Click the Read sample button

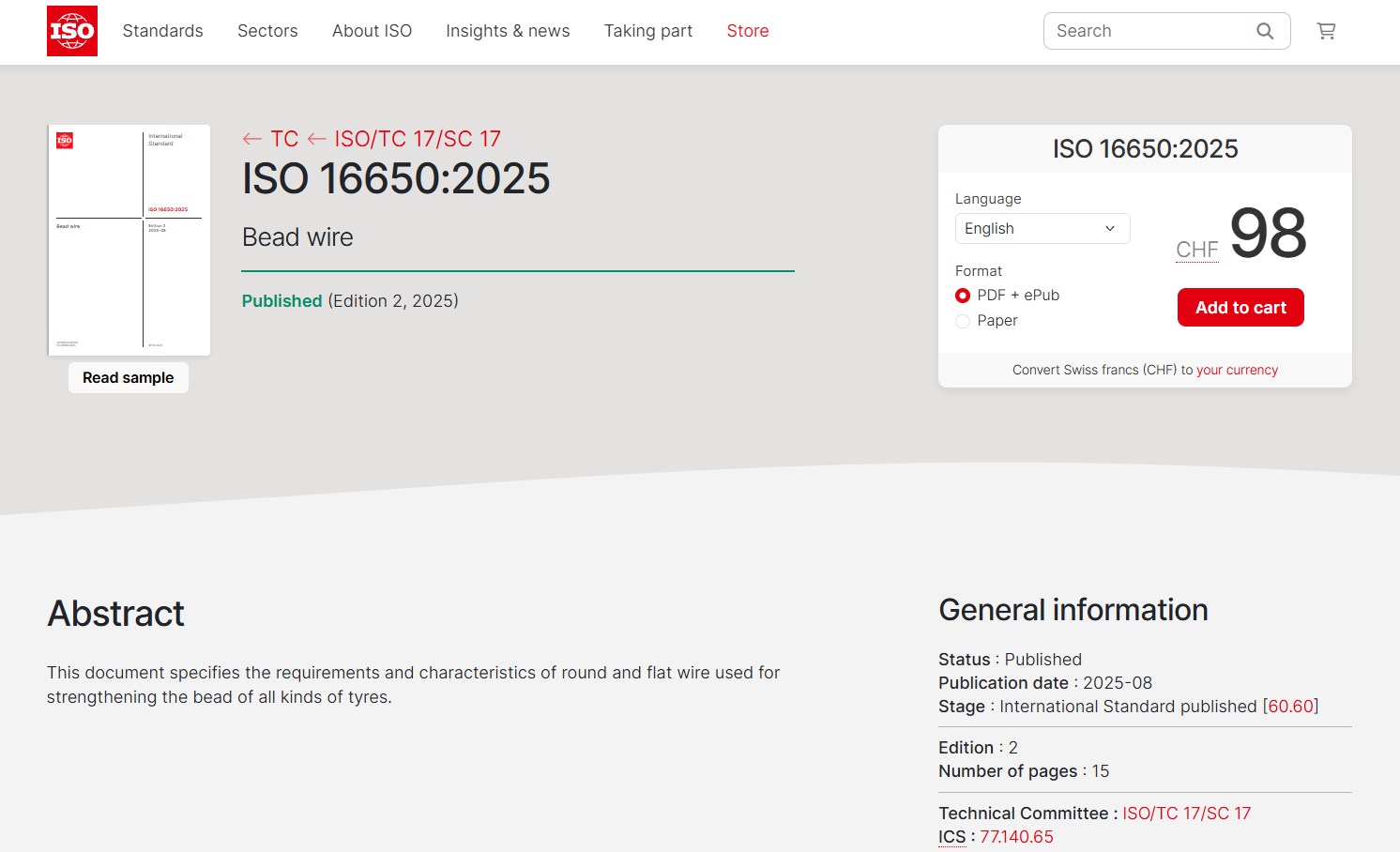pos(129,378)
